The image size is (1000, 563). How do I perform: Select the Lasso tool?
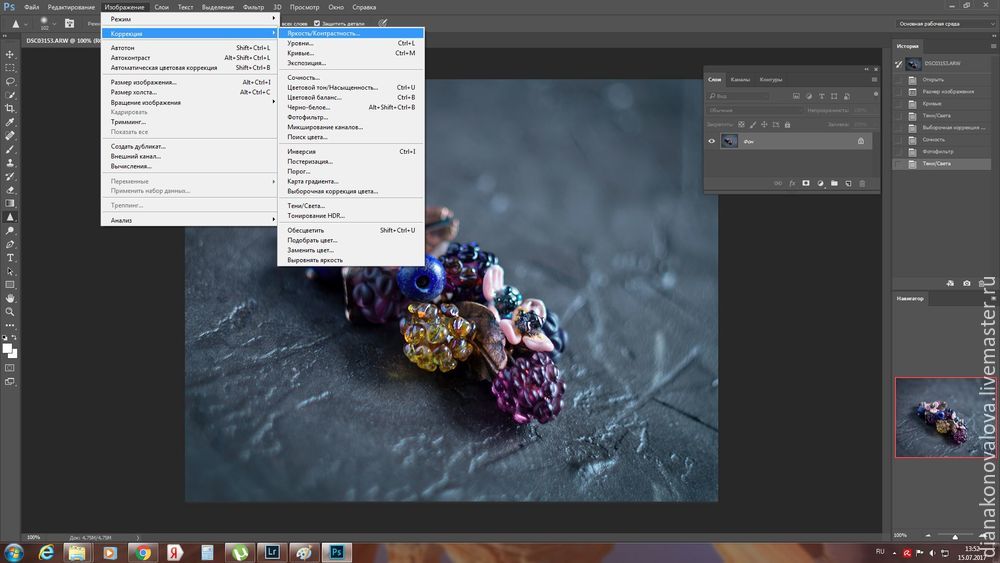click(11, 82)
